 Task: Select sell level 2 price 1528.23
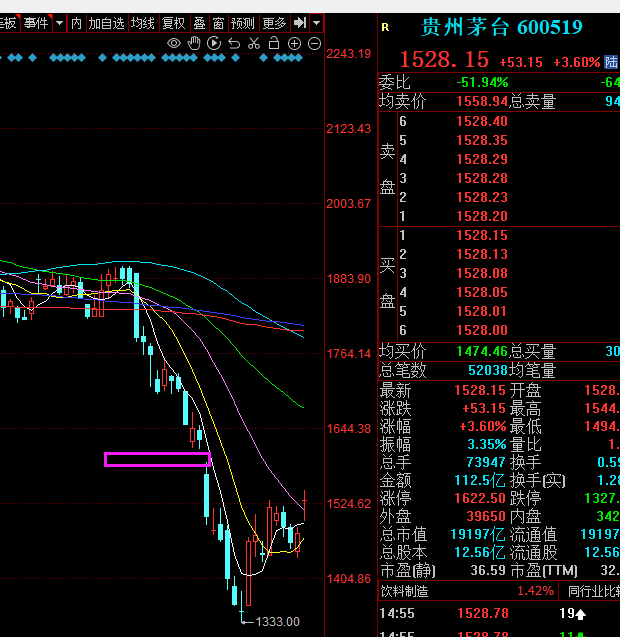coord(482,197)
